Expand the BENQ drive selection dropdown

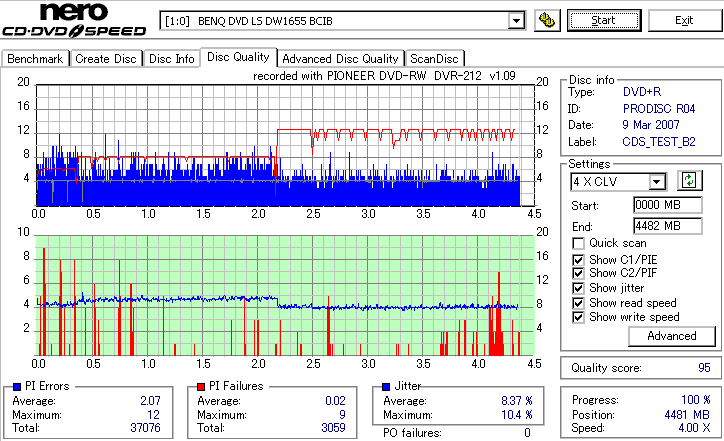pyautogui.click(x=516, y=21)
